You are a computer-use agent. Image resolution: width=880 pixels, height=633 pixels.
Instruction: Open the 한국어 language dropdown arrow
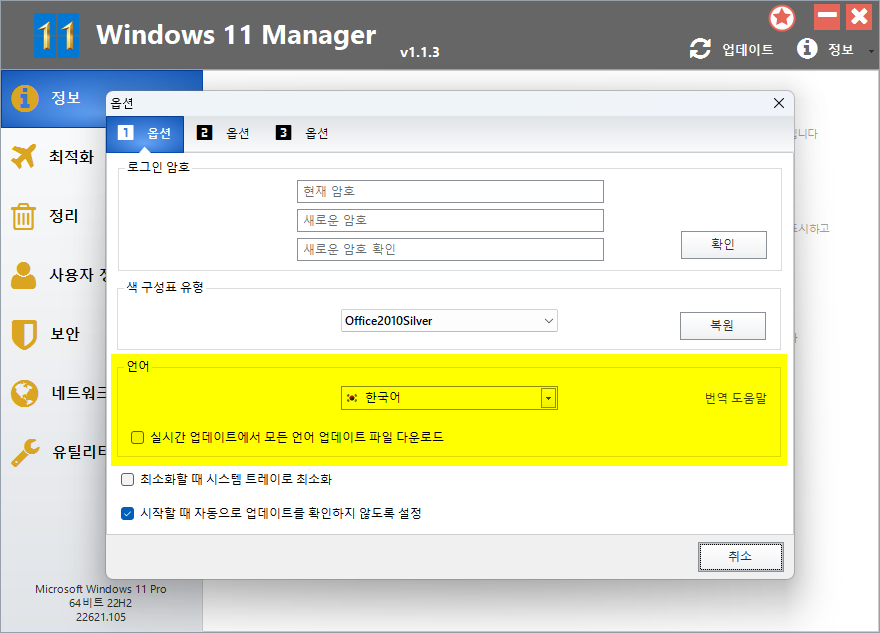click(x=548, y=398)
